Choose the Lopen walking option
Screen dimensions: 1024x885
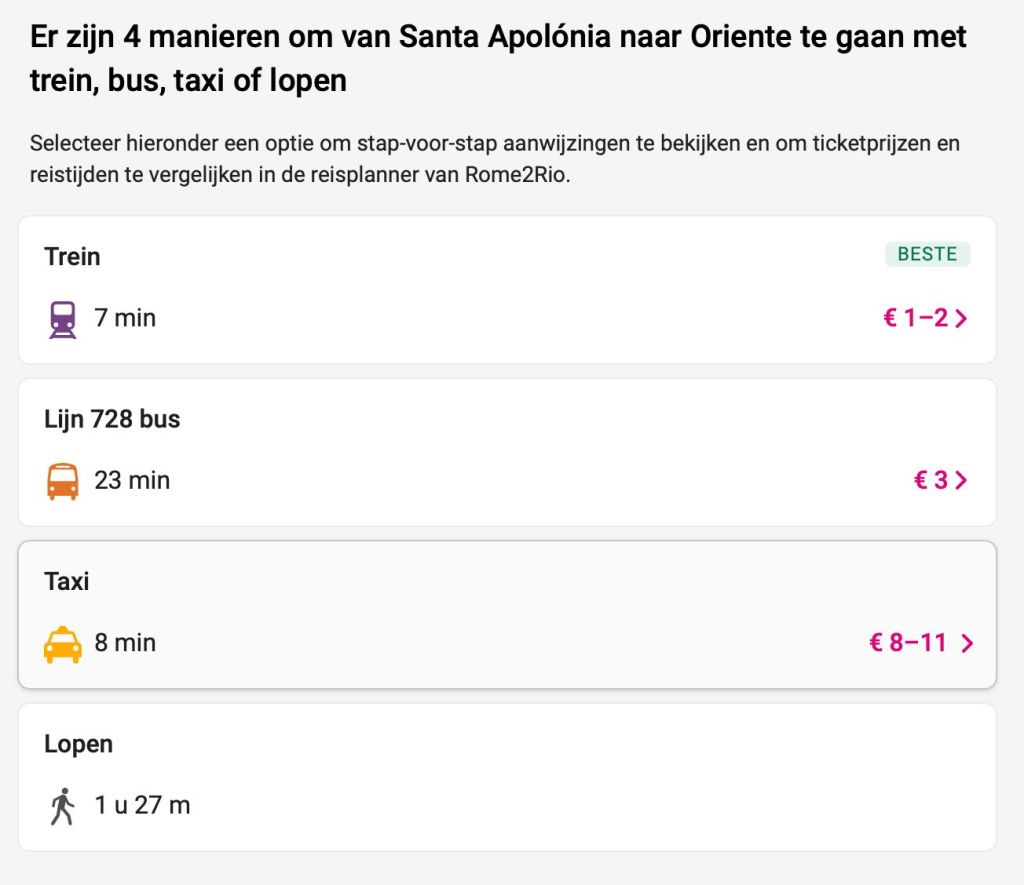coord(78,744)
